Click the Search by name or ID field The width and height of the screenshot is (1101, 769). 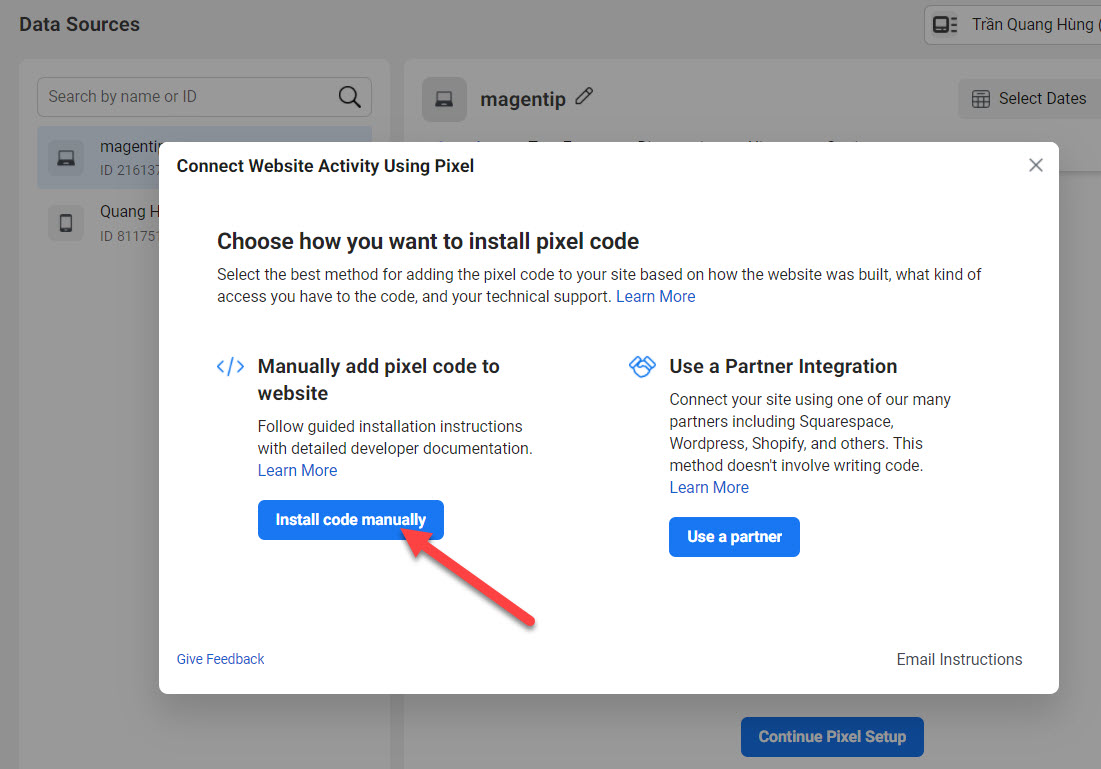[x=180, y=96]
